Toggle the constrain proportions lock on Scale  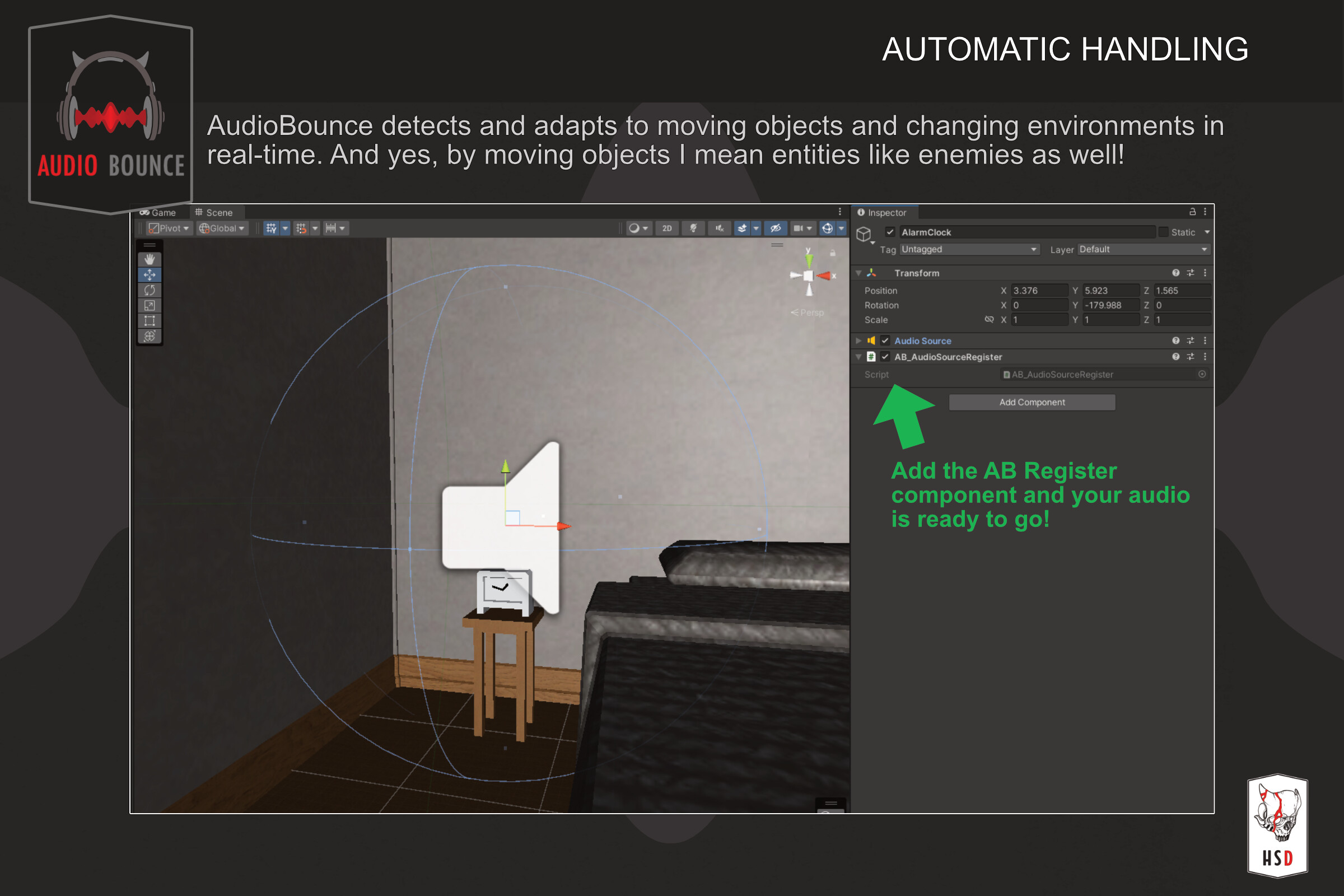coord(989,320)
